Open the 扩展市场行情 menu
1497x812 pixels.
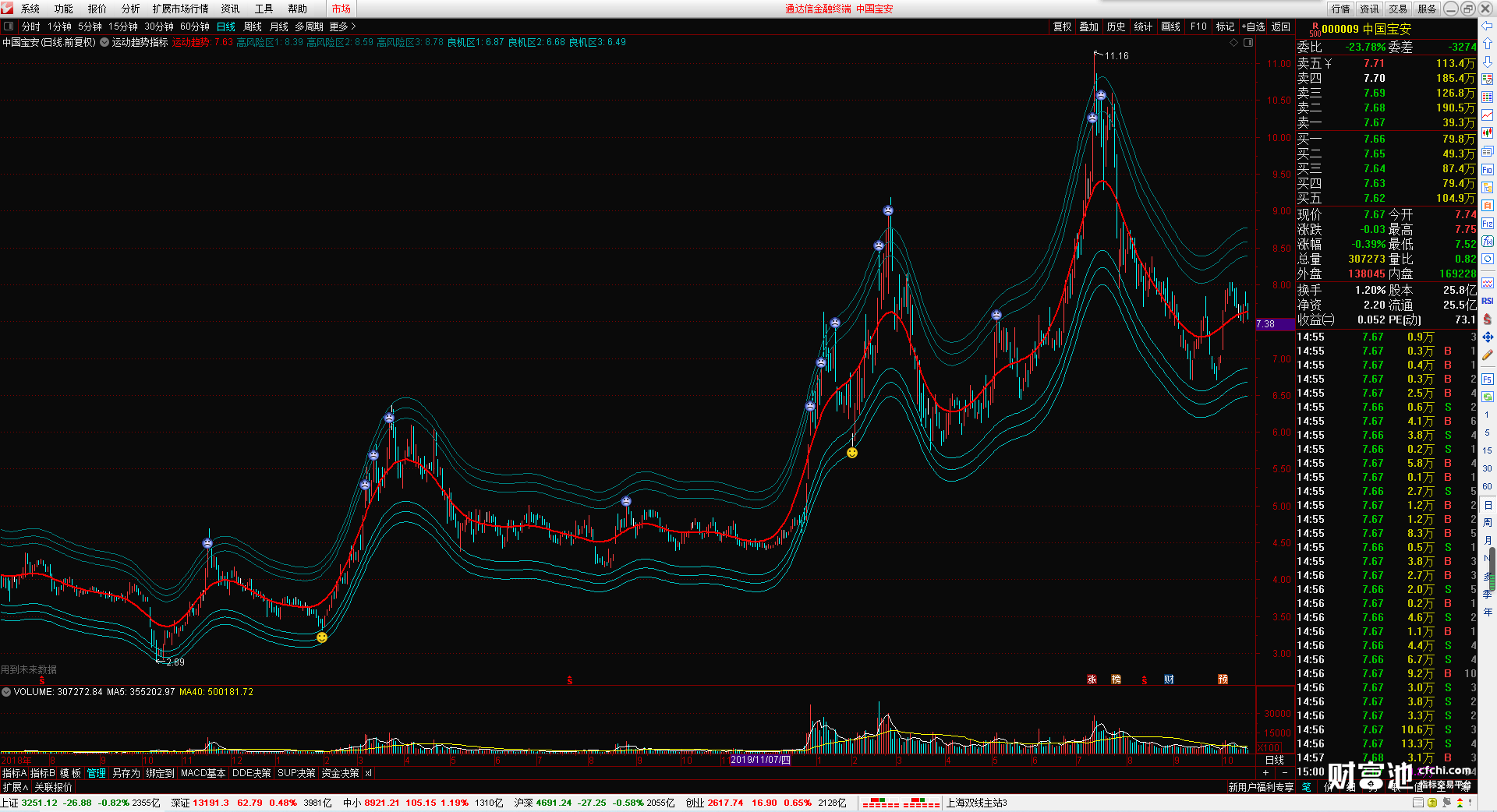(181, 9)
